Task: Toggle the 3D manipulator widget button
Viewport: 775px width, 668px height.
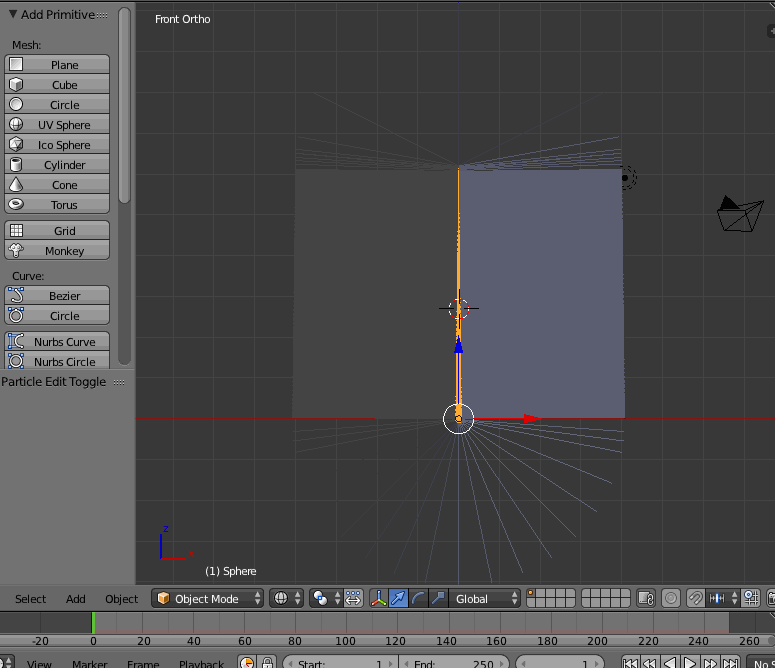Action: 379,598
